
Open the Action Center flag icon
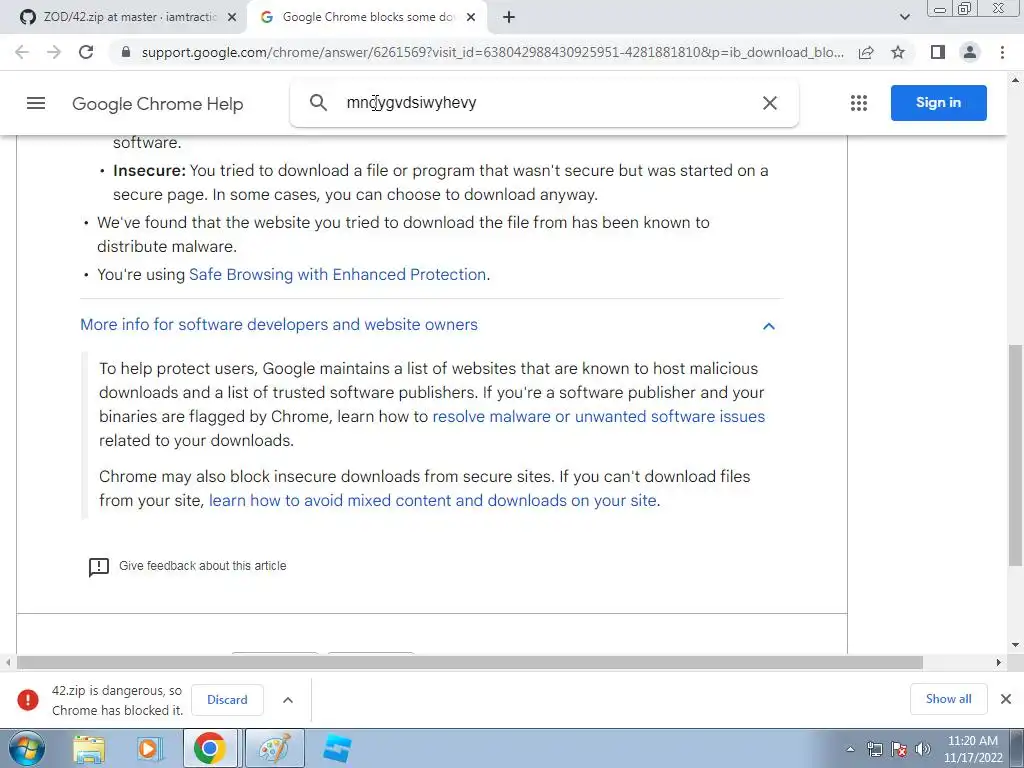(899, 749)
